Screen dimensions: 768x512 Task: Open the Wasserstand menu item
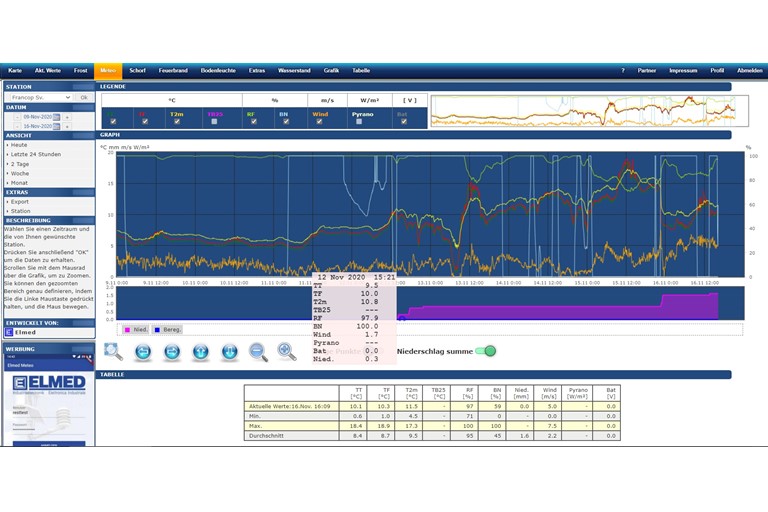[x=294, y=71]
